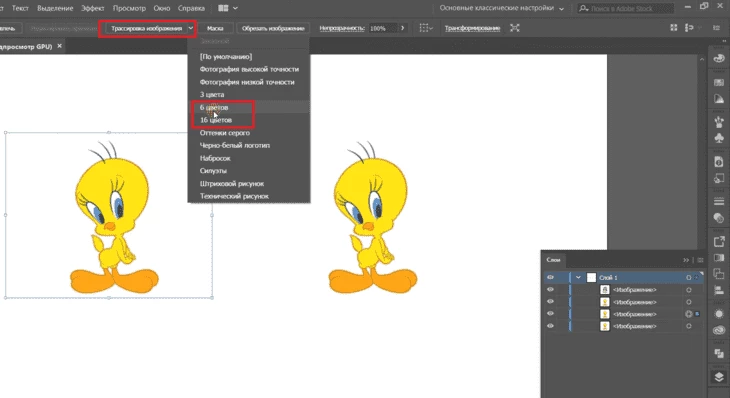The height and width of the screenshot is (398, 730).
Task: Open the Brushes panel icon in dock
Action: point(719,122)
